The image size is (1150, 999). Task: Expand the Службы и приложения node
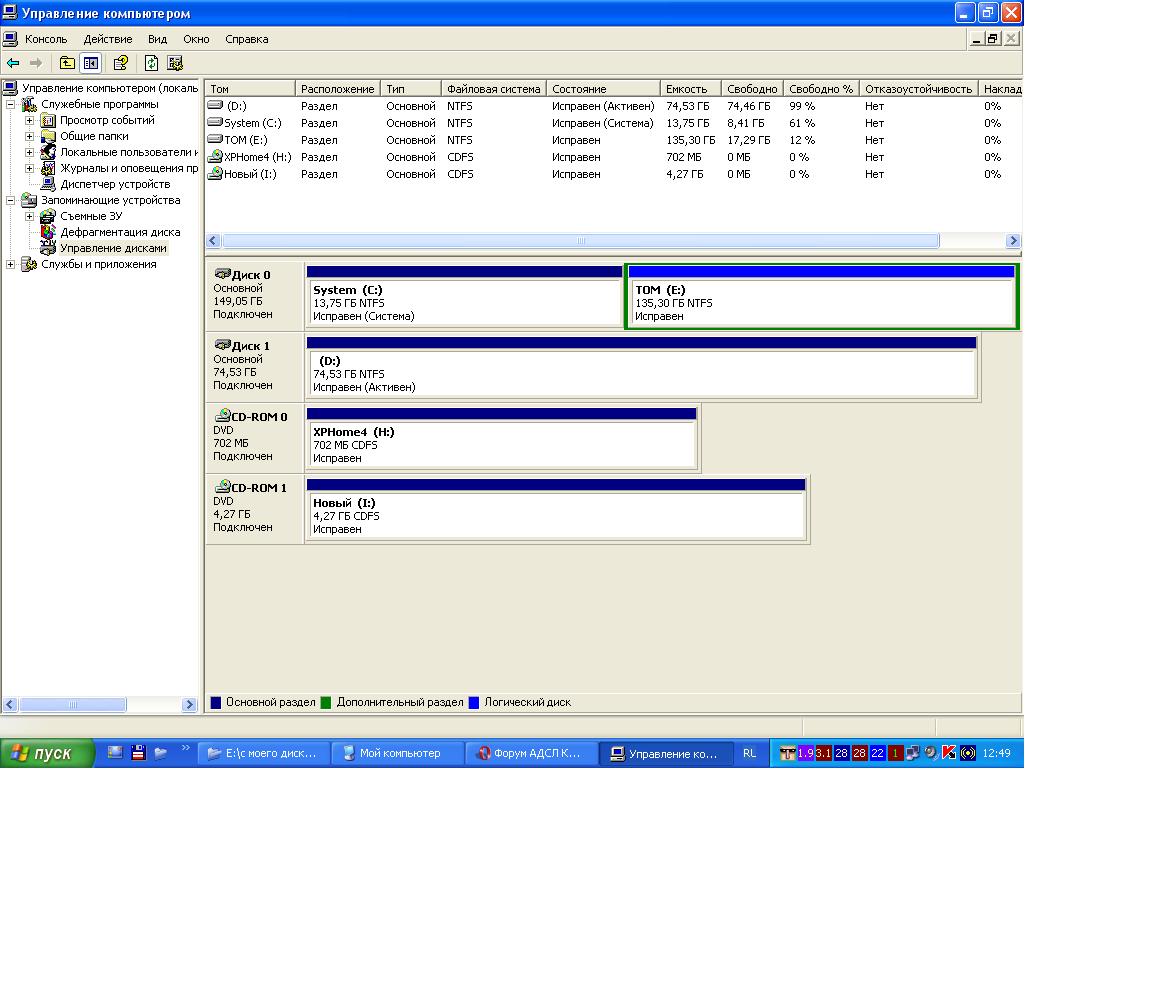pyautogui.click(x=11, y=264)
